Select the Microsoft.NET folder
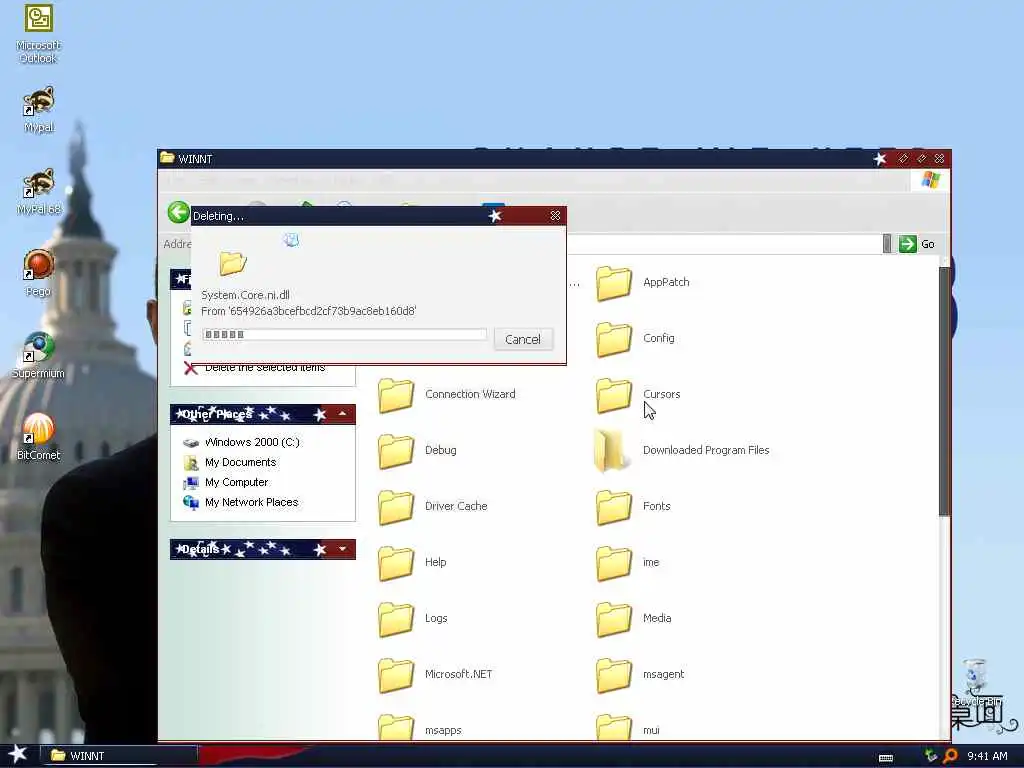The width and height of the screenshot is (1024, 768). coord(435,675)
